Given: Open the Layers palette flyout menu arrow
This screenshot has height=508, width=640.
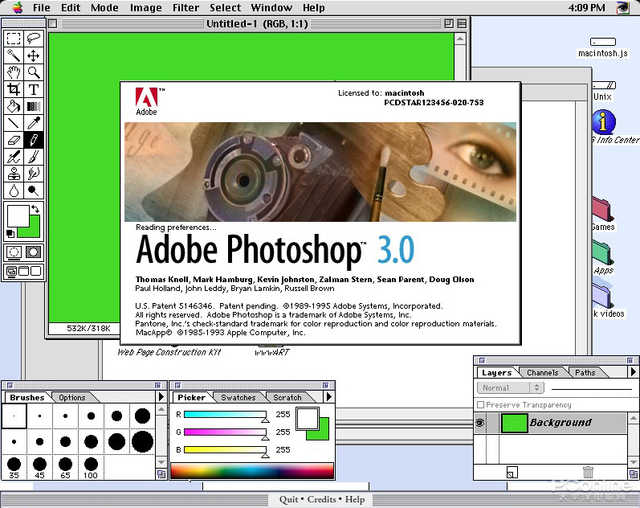Looking at the screenshot, I should click(x=633, y=372).
